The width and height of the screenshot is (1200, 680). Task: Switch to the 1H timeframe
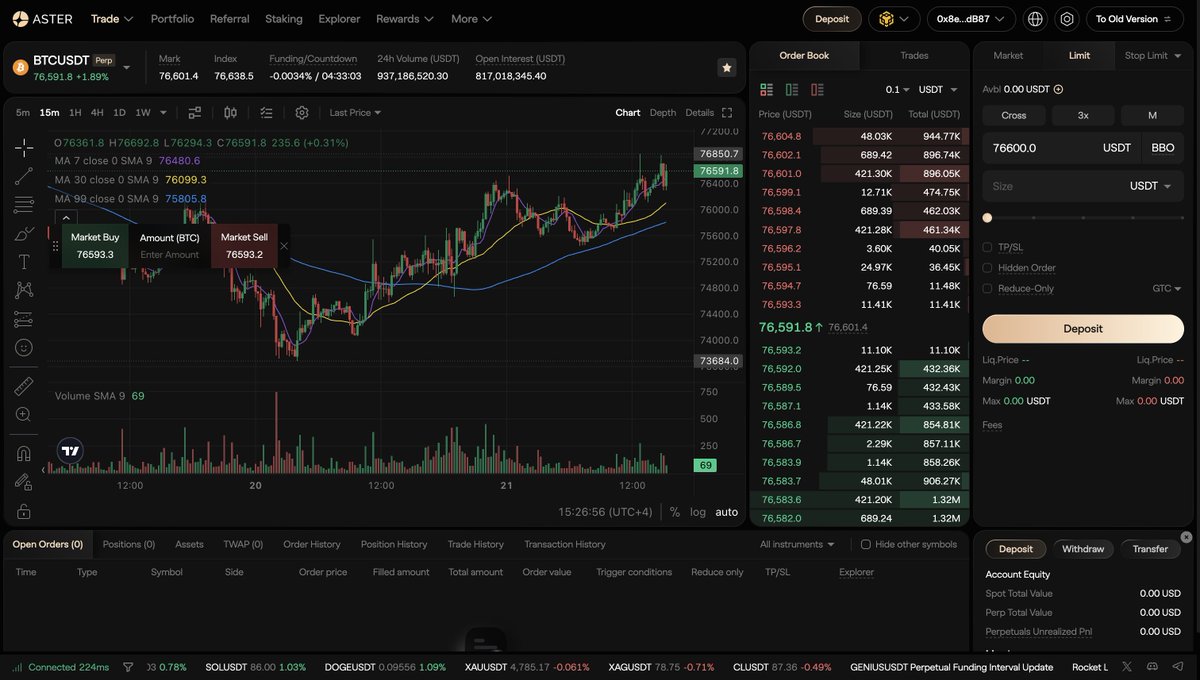[75, 113]
